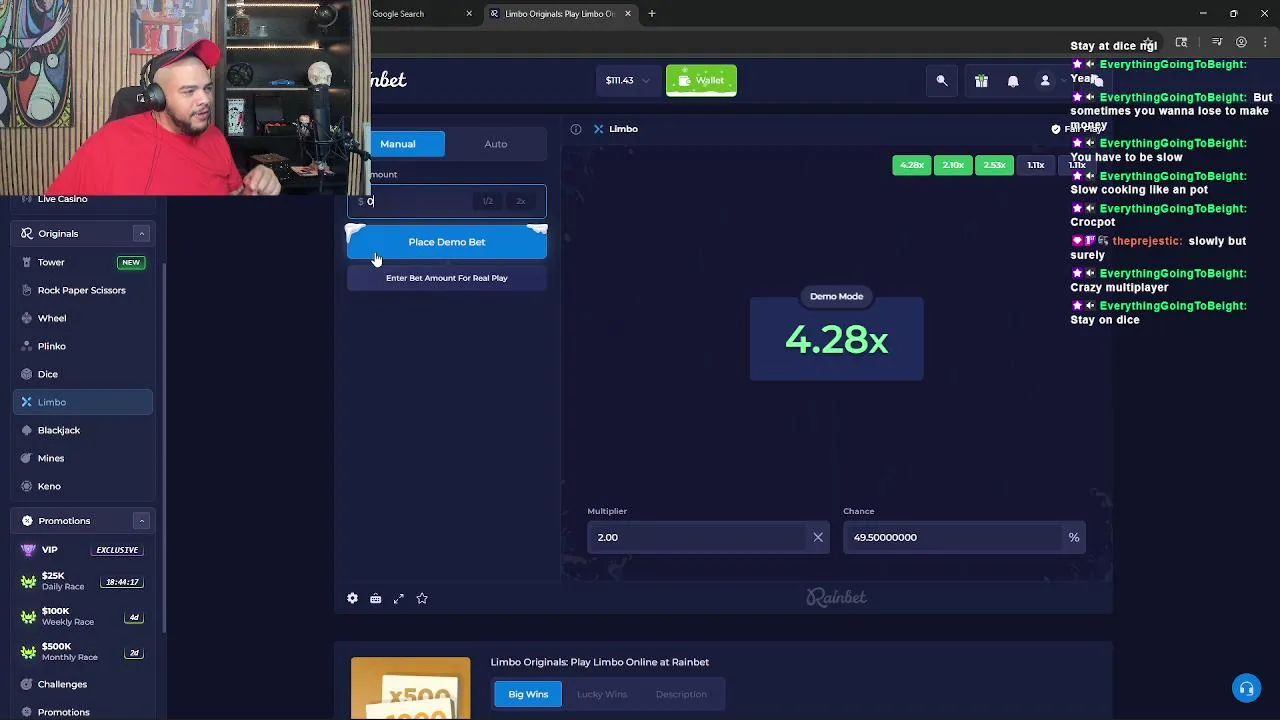
Task: Clear the Multiplier field X icon
Action: point(818,537)
